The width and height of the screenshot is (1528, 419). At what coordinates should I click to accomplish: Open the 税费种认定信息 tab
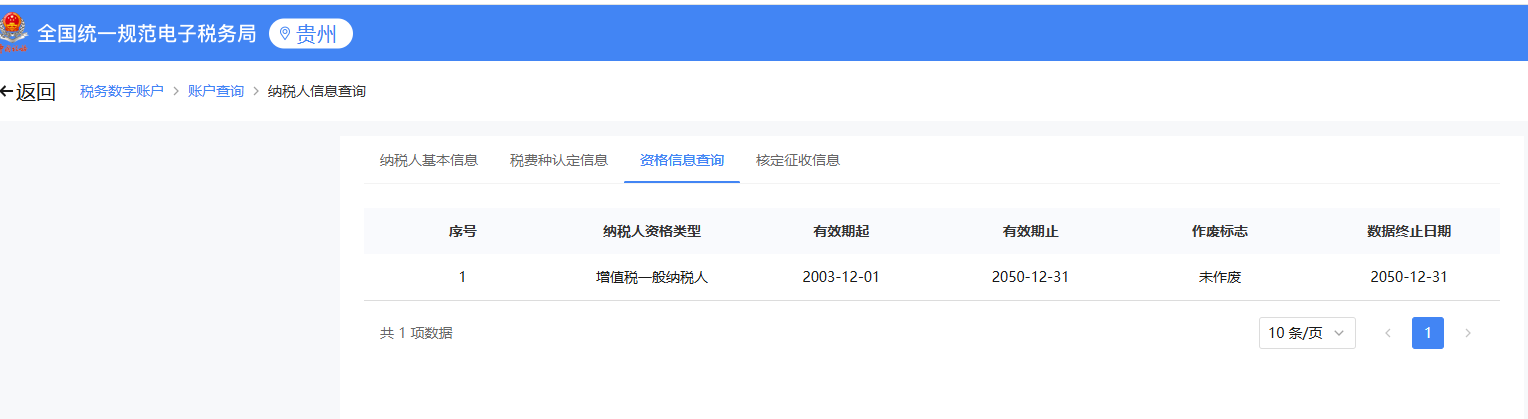(558, 160)
